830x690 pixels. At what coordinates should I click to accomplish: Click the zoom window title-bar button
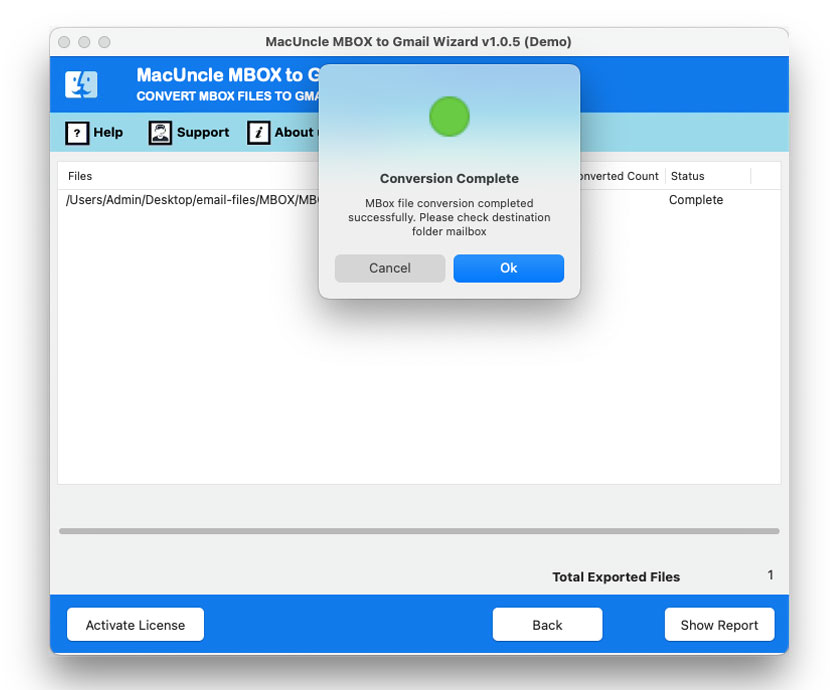tap(104, 42)
